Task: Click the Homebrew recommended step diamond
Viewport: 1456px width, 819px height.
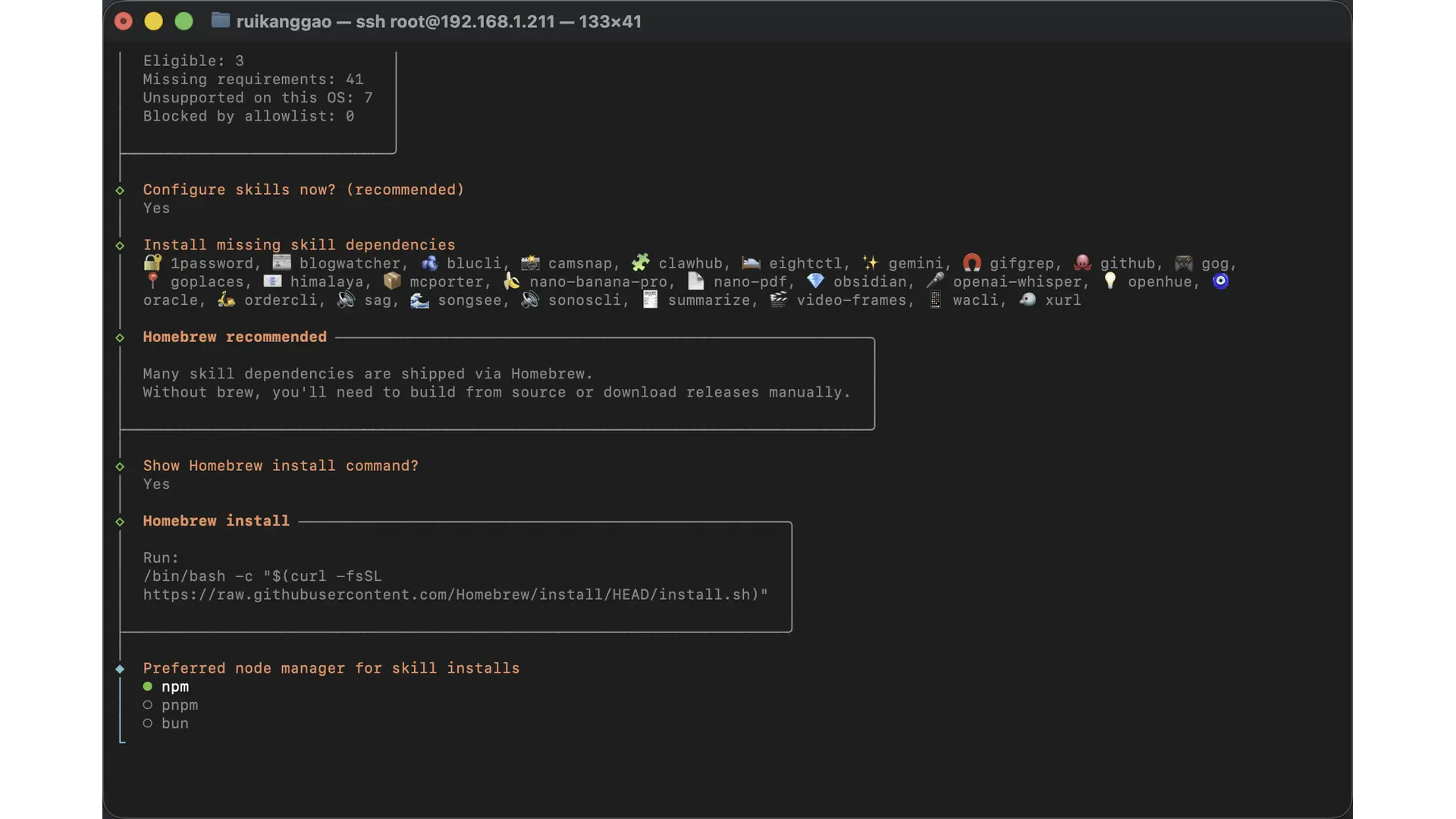Action: click(x=120, y=337)
